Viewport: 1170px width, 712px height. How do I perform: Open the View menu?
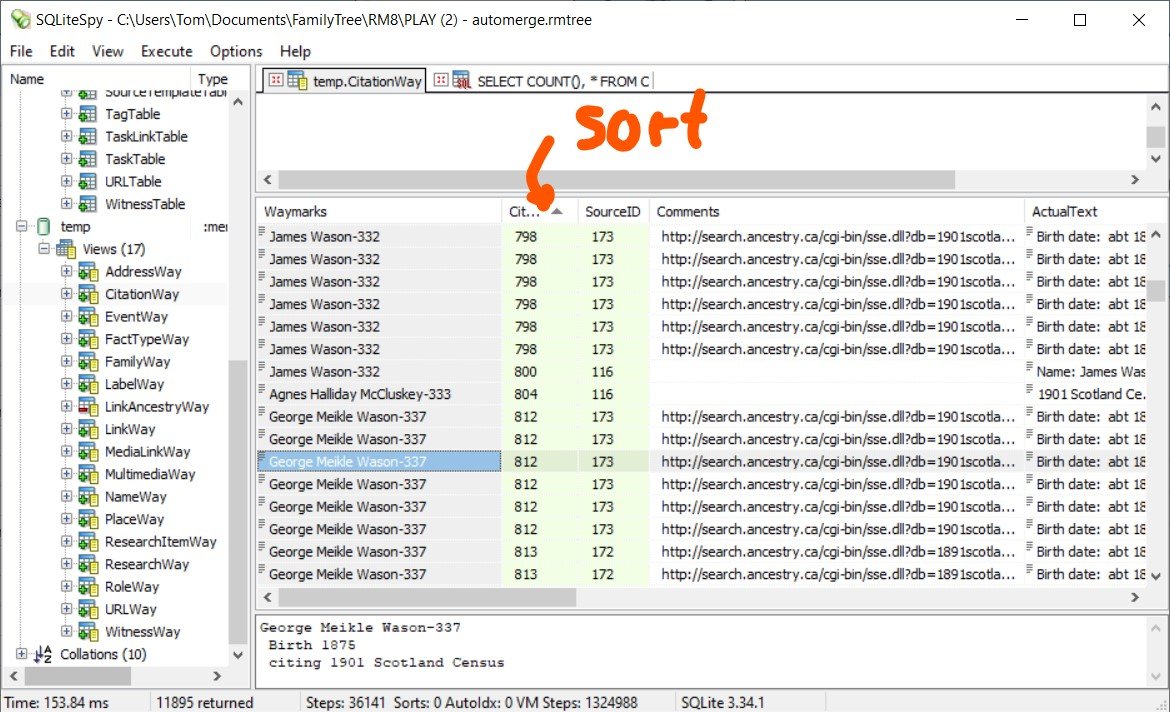coord(107,51)
